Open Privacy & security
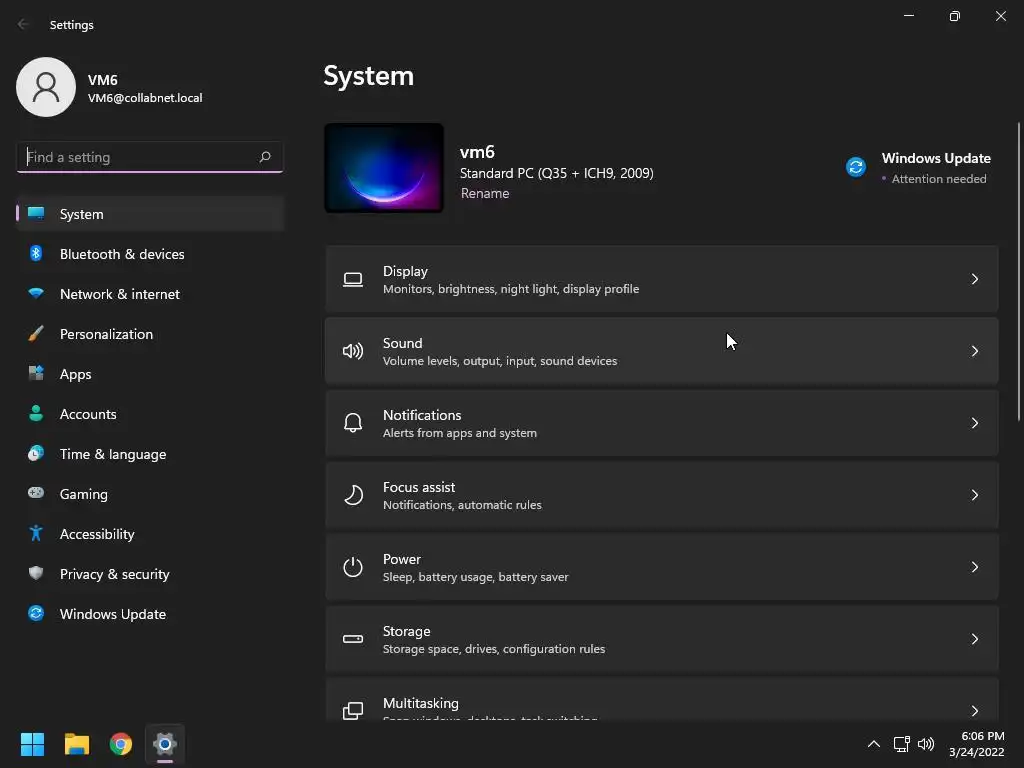Viewport: 1024px width, 768px height. click(150, 574)
